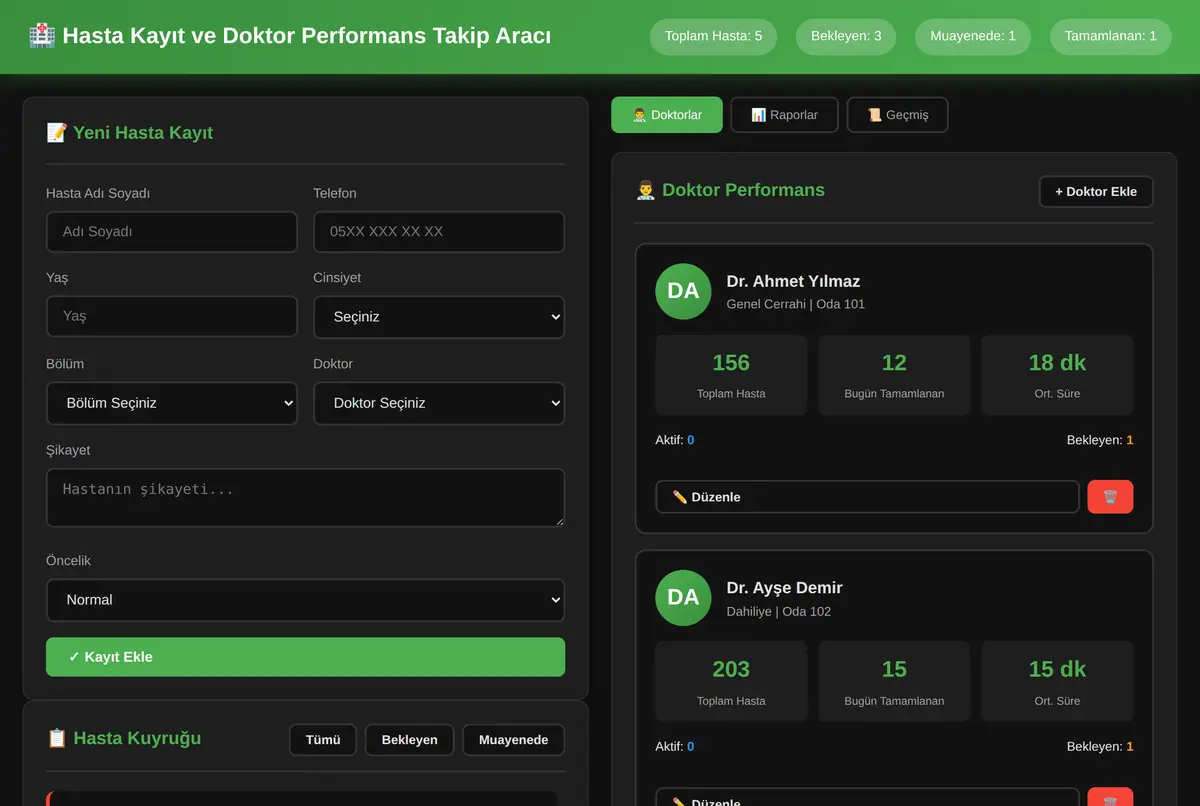Filter the queue by Muayenede
1200x806 pixels.
point(513,740)
